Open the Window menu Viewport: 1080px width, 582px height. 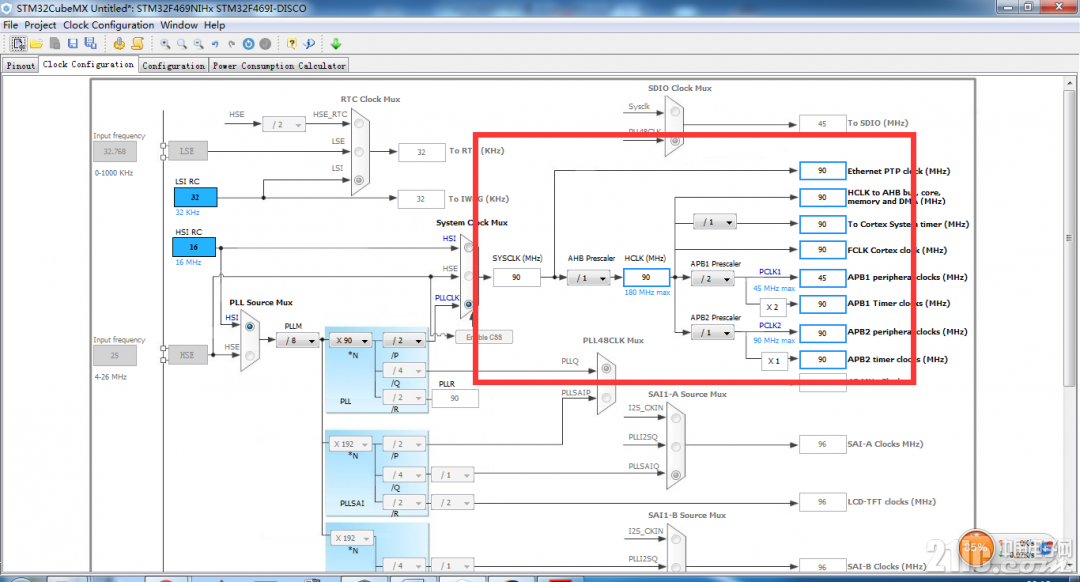(179, 25)
